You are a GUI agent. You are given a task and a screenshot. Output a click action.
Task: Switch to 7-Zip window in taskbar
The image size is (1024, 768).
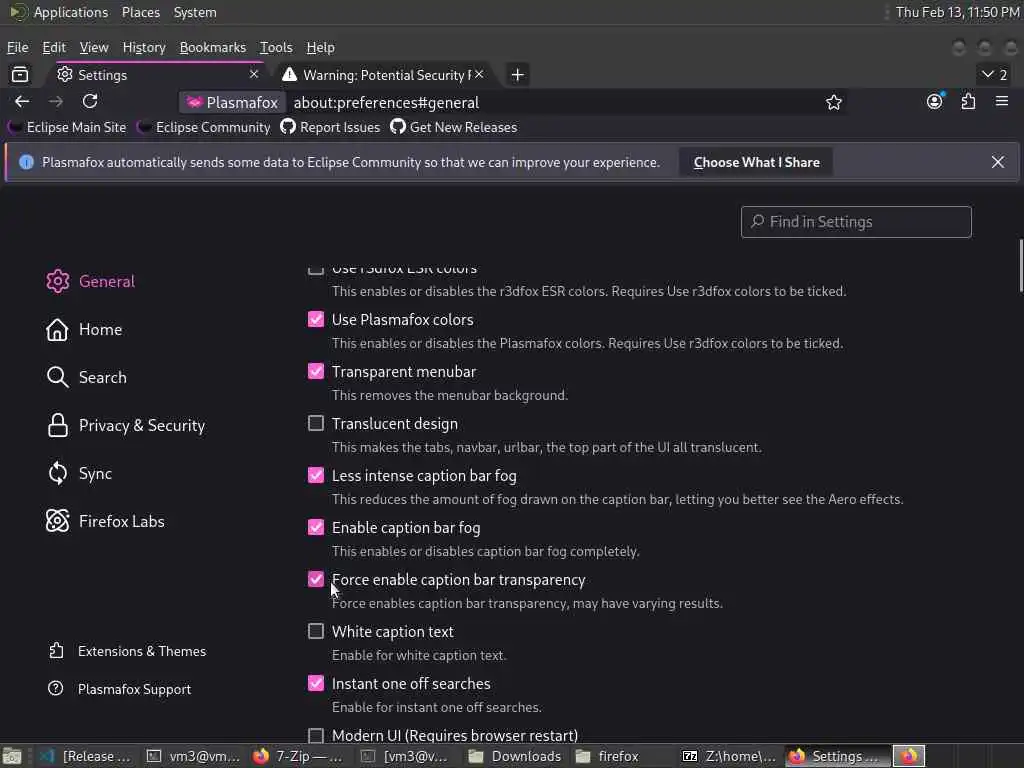pyautogui.click(x=298, y=756)
